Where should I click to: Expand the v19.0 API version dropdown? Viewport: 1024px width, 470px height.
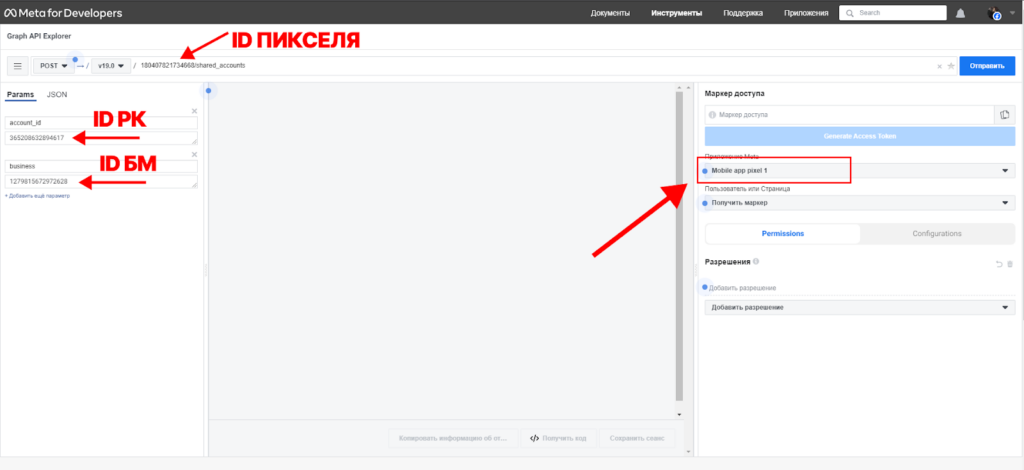coord(110,66)
